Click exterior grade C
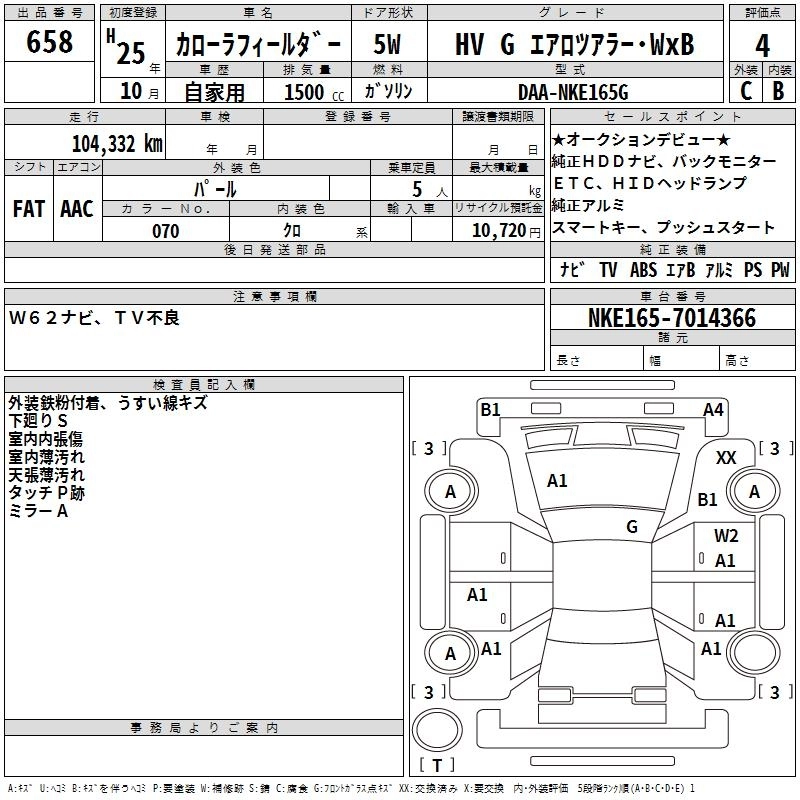This screenshot has height=800, width=800. [x=746, y=91]
